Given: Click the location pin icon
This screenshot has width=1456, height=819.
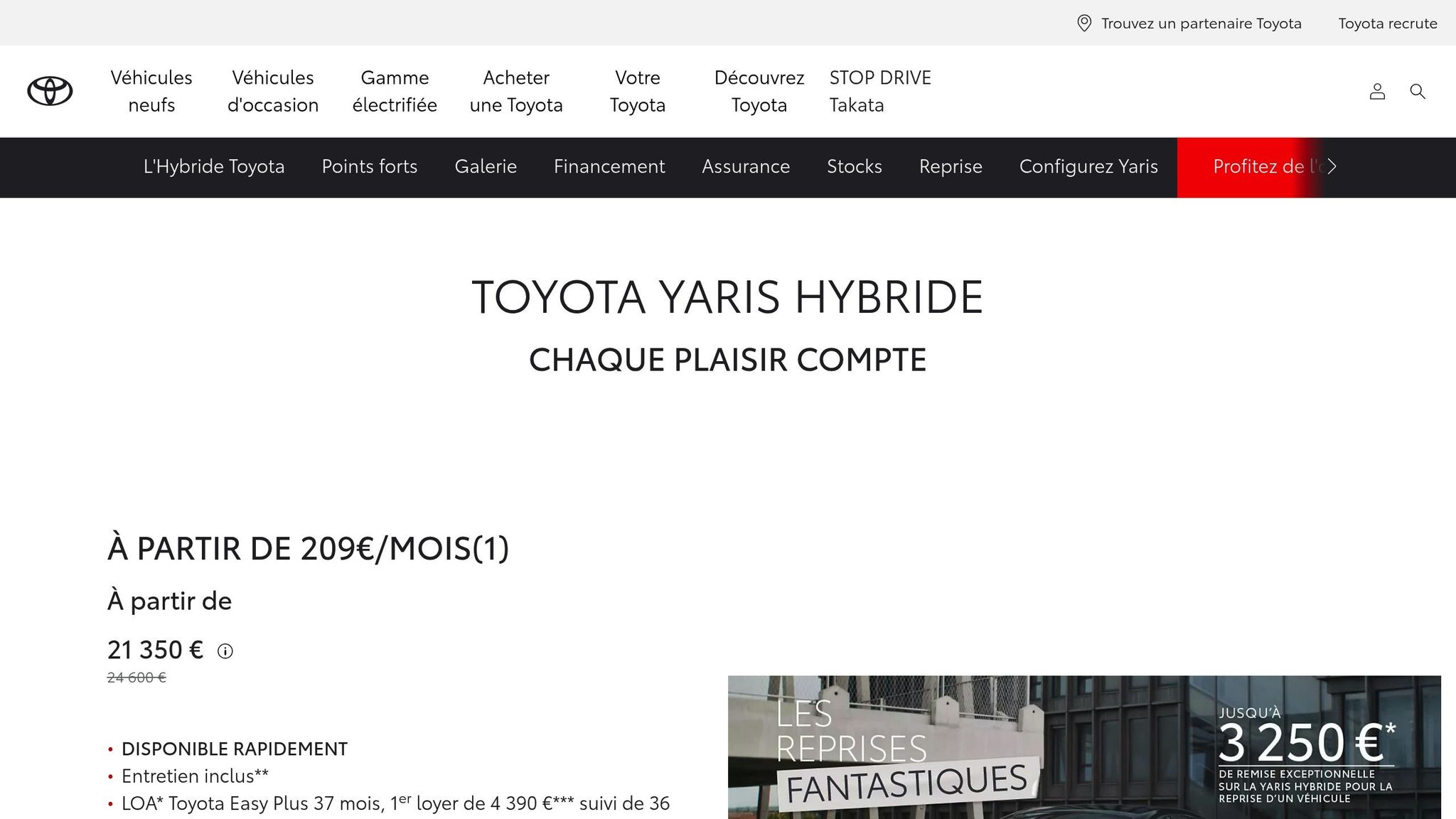Looking at the screenshot, I should click(x=1084, y=23).
